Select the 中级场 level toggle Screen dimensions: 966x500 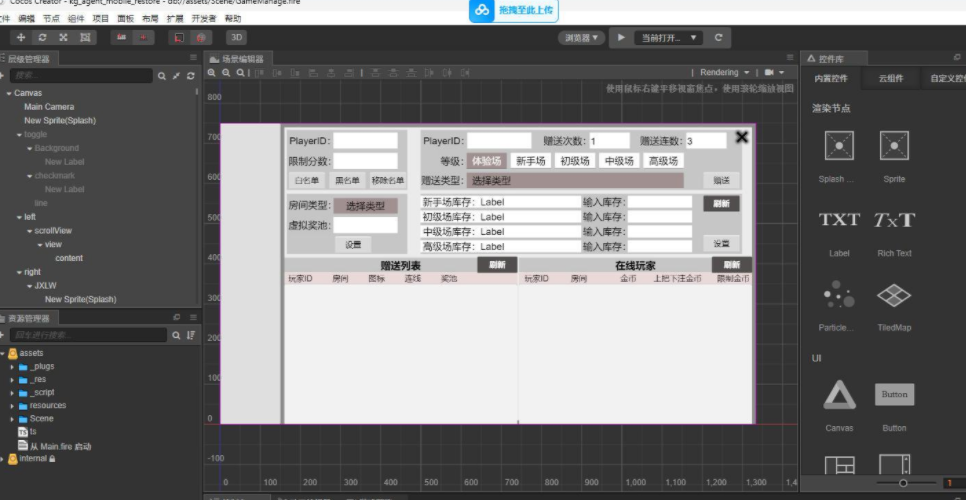619,161
